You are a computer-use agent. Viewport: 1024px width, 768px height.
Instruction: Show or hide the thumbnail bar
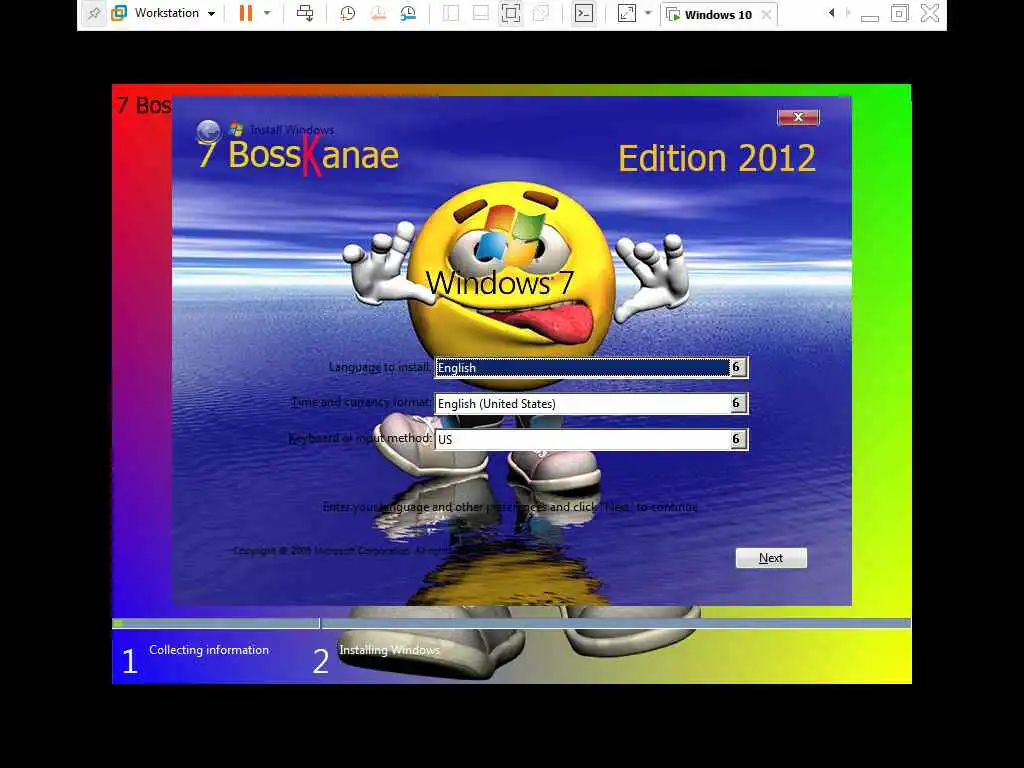coord(481,13)
